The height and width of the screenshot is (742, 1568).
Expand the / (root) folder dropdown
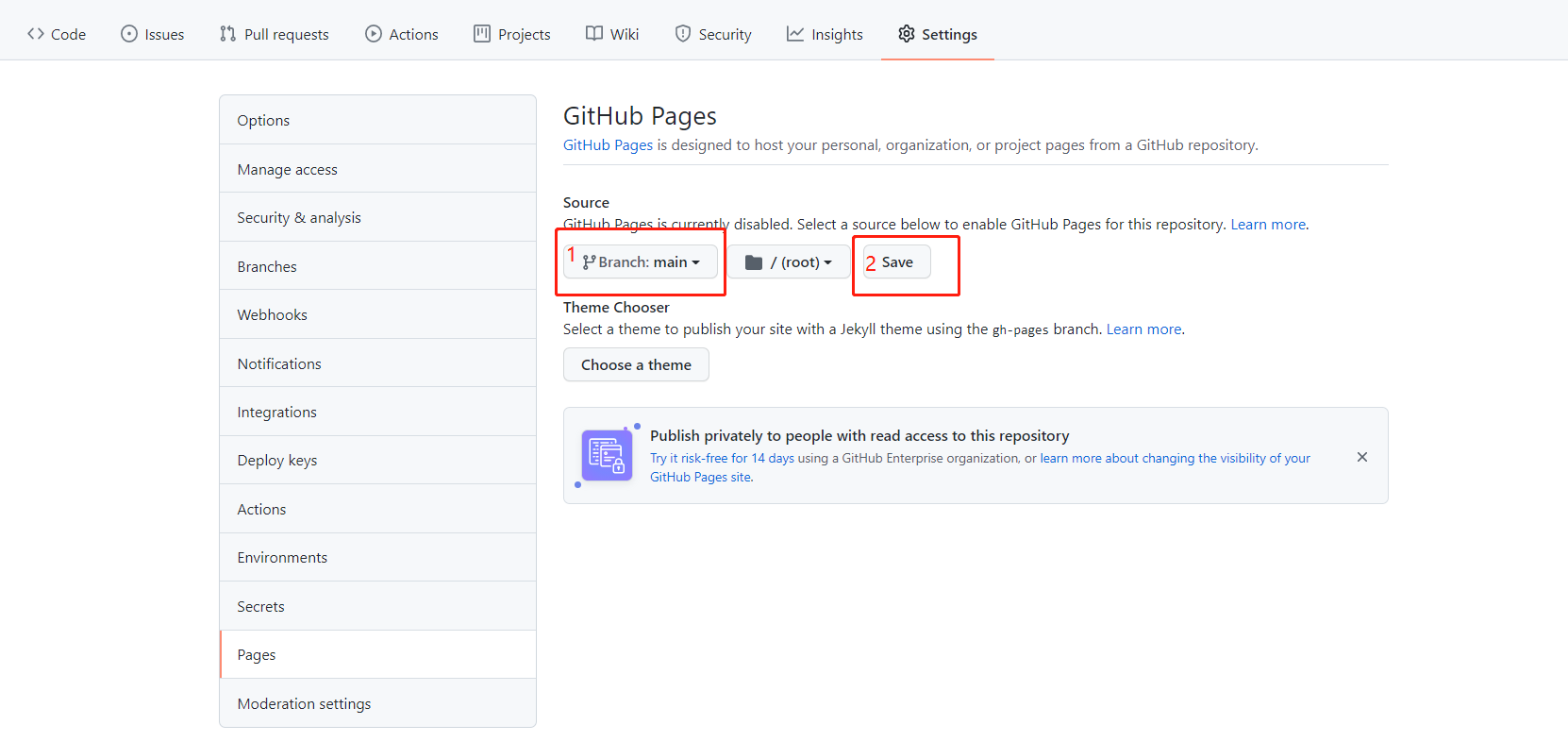pos(789,261)
